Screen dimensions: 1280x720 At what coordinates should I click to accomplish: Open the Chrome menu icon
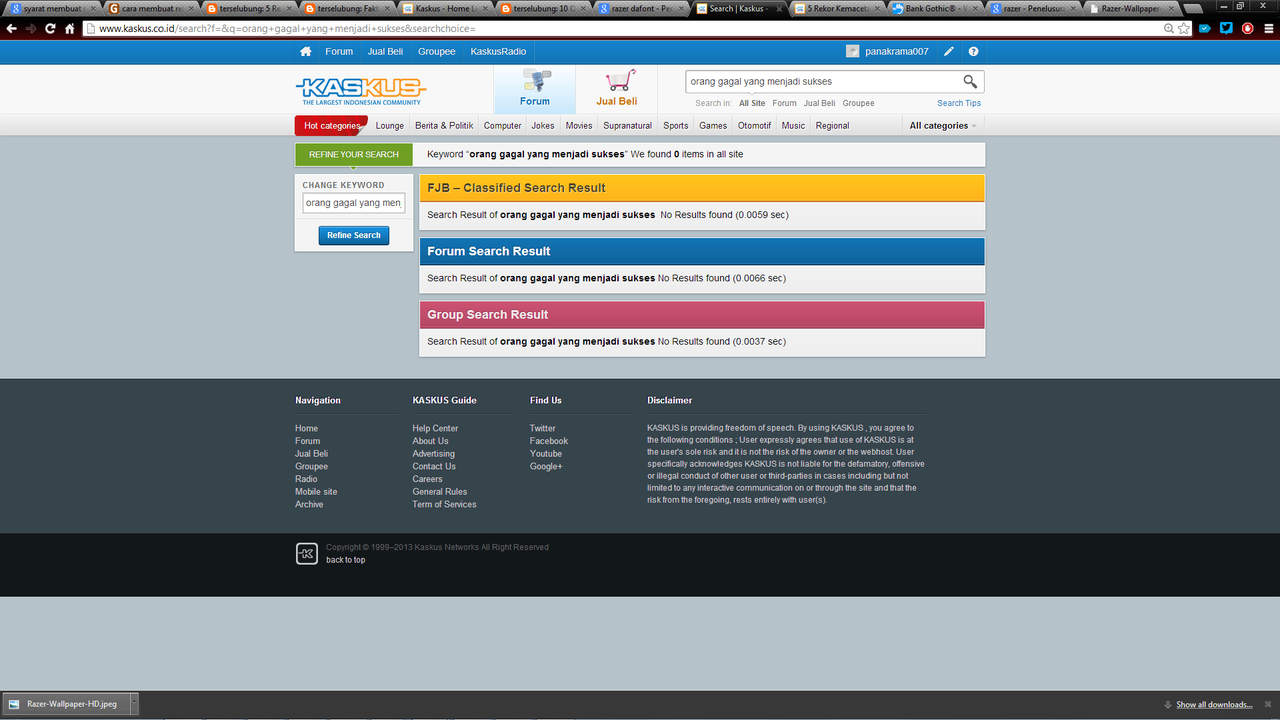point(1267,29)
